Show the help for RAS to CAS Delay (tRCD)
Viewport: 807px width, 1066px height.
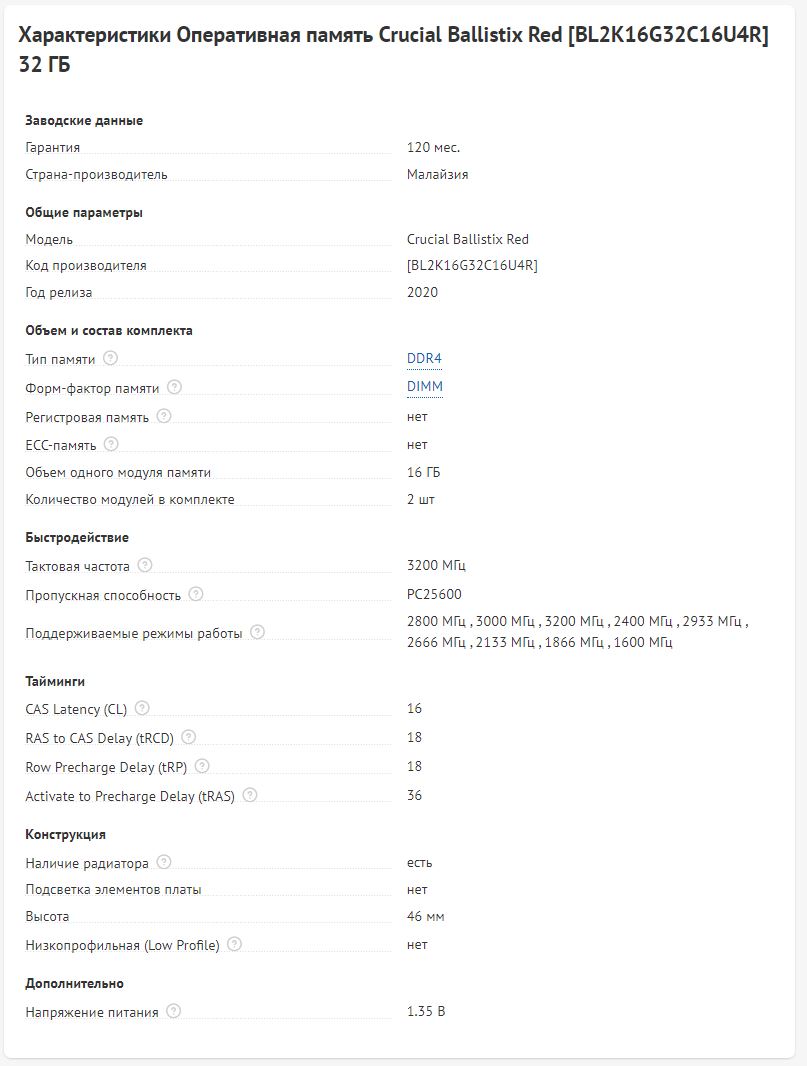coord(188,737)
